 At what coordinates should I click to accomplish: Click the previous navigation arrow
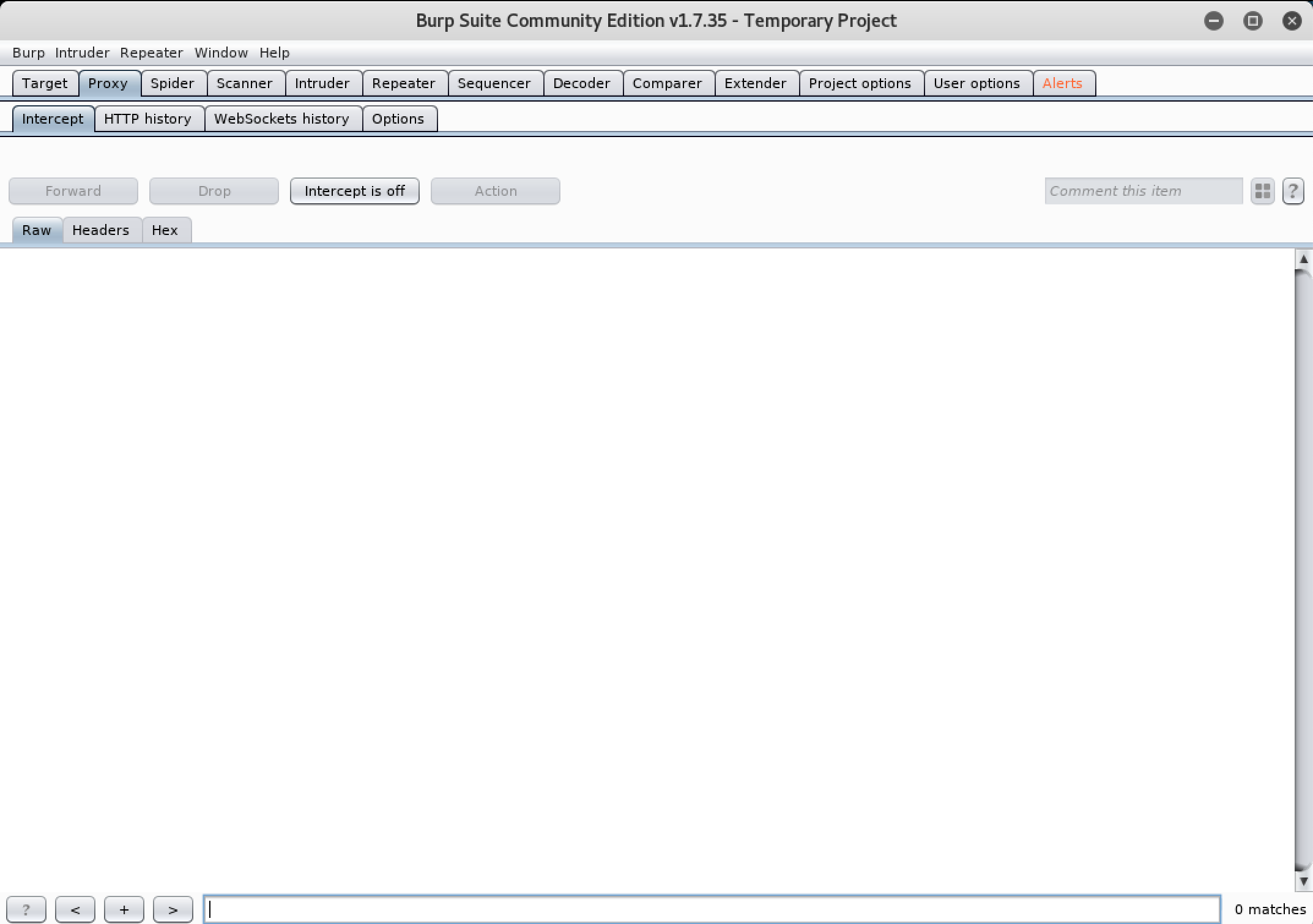click(75, 909)
